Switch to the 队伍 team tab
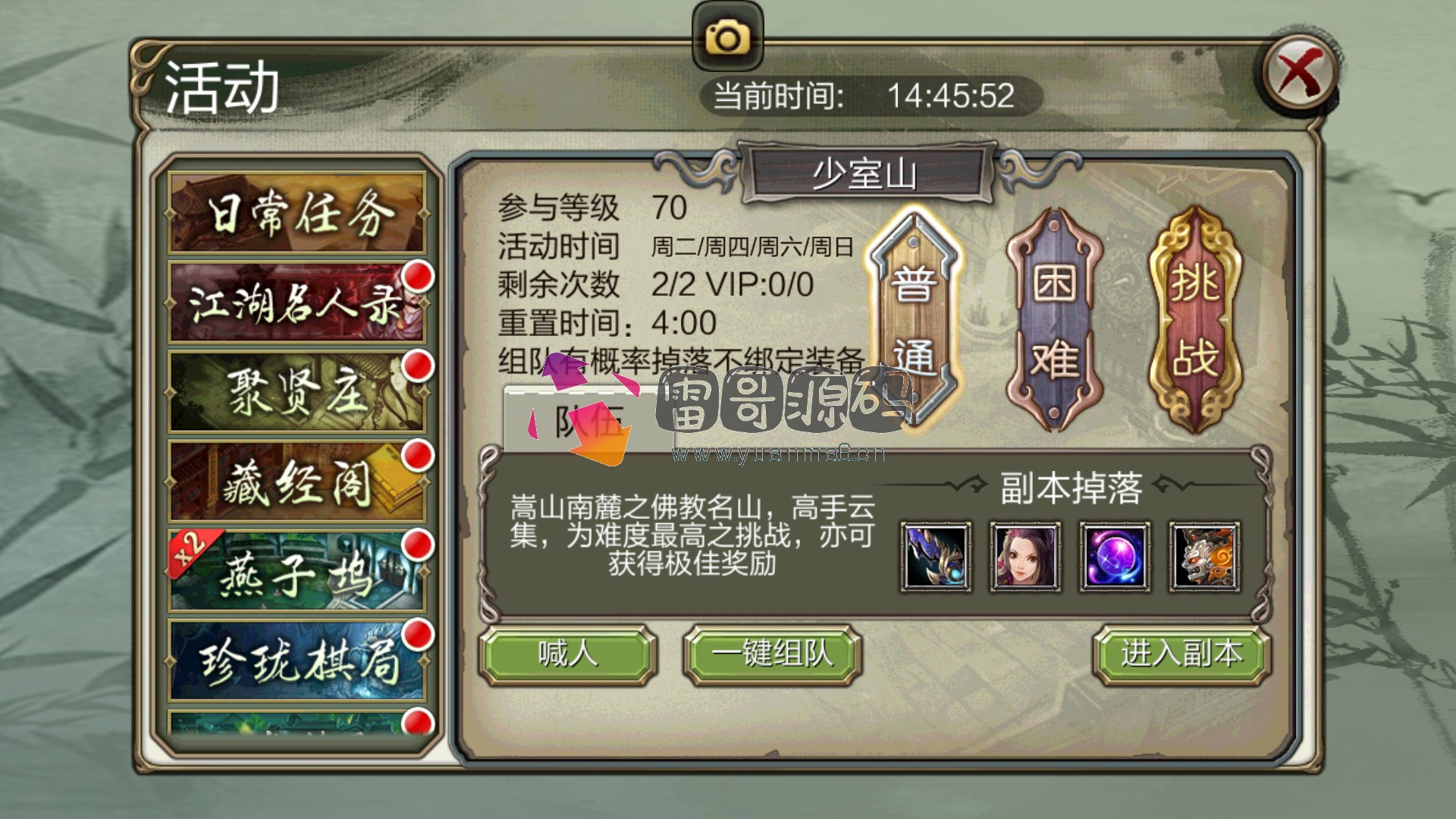This screenshot has height=819, width=1456. (x=588, y=419)
